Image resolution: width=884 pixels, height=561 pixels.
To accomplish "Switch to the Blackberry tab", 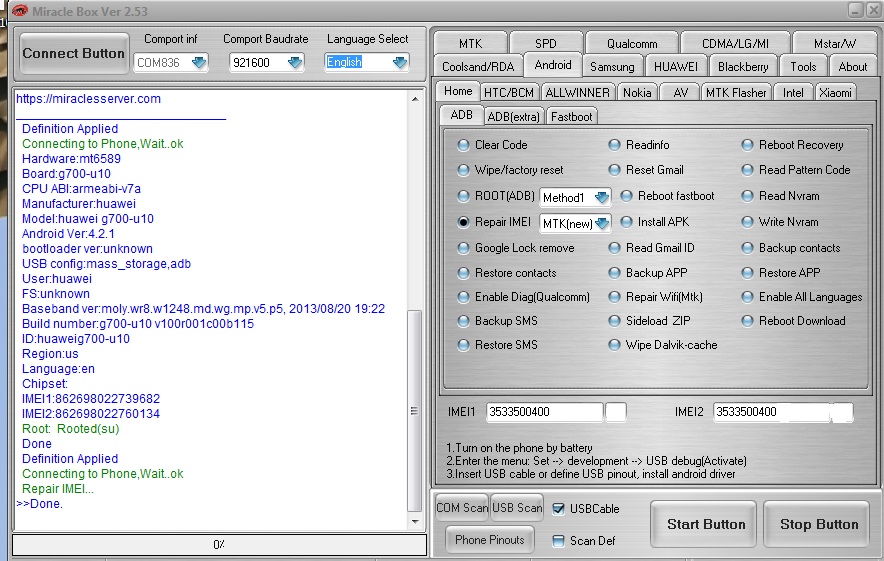I will coord(742,67).
